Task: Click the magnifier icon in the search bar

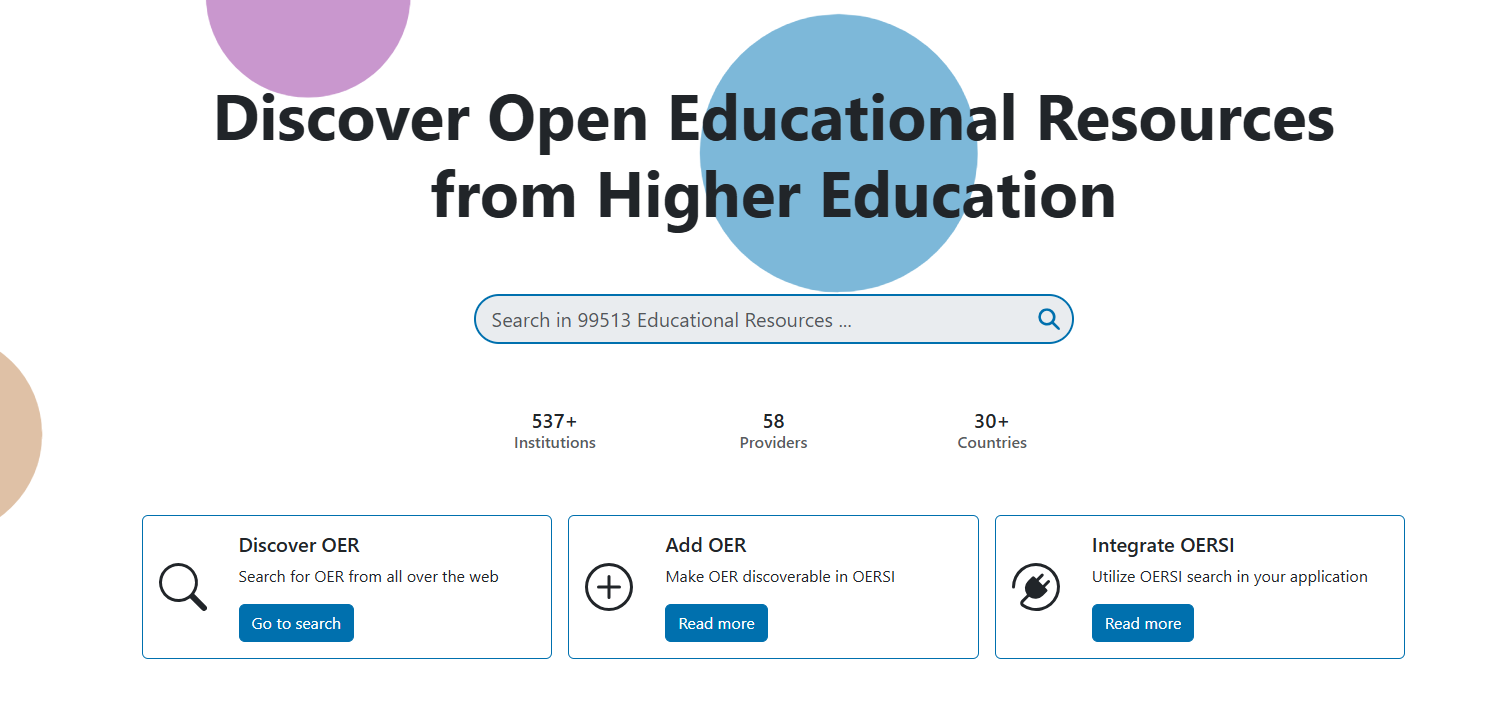Action: coord(1048,319)
